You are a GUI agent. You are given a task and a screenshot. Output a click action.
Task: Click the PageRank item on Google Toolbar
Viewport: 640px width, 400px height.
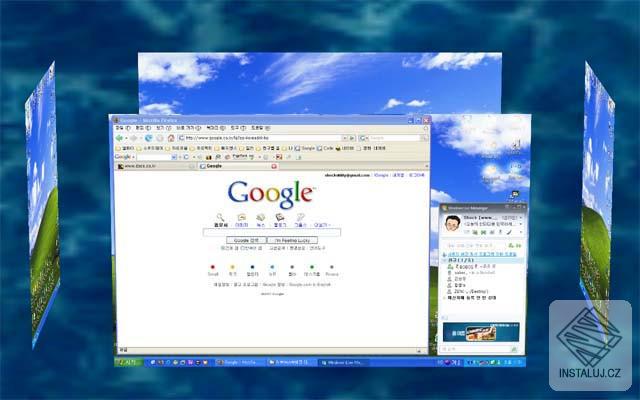pyautogui.click(x=243, y=156)
